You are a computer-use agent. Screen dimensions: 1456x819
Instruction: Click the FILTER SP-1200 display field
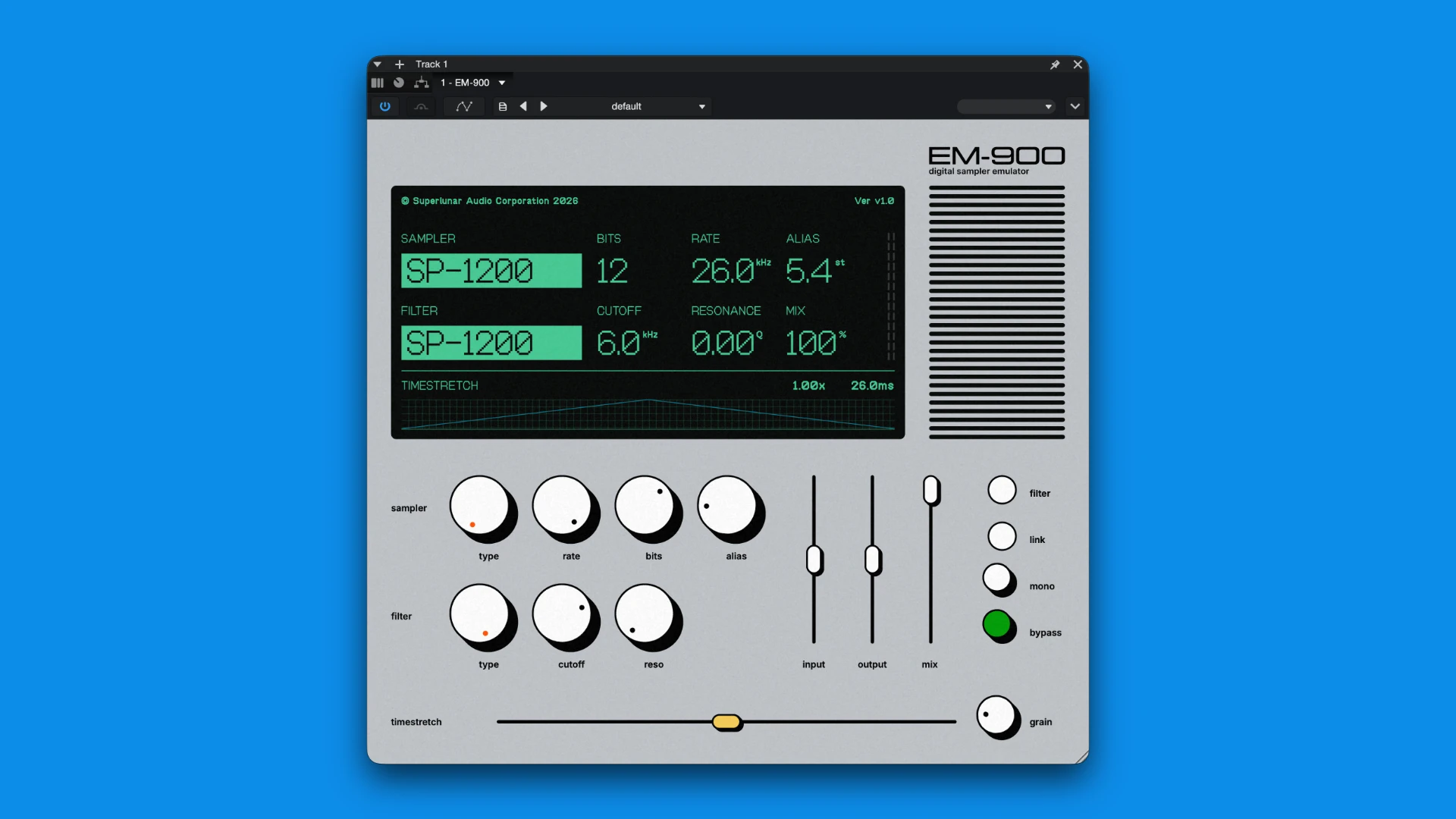point(491,343)
